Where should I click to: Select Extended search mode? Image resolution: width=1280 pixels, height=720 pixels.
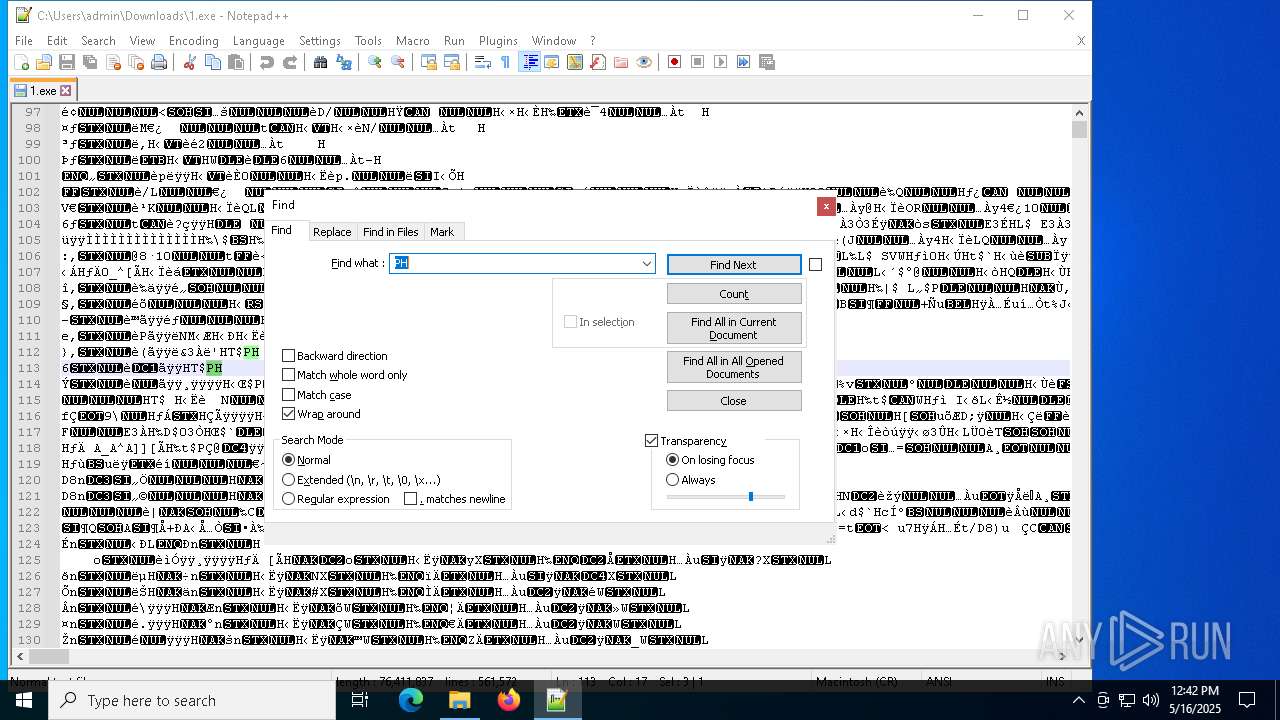click(289, 480)
